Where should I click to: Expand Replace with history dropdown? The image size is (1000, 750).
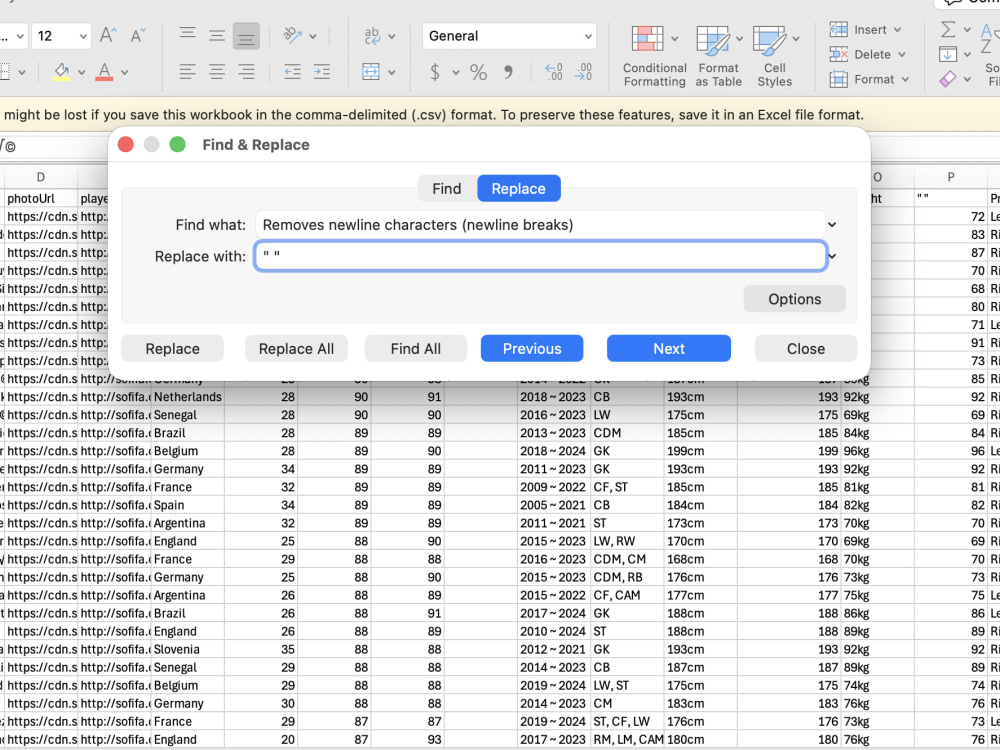pyautogui.click(x=832, y=256)
